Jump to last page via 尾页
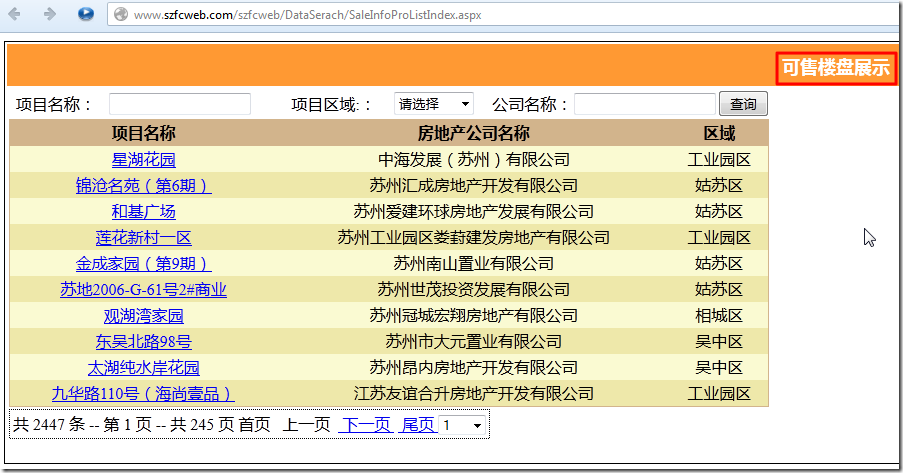 (418, 425)
